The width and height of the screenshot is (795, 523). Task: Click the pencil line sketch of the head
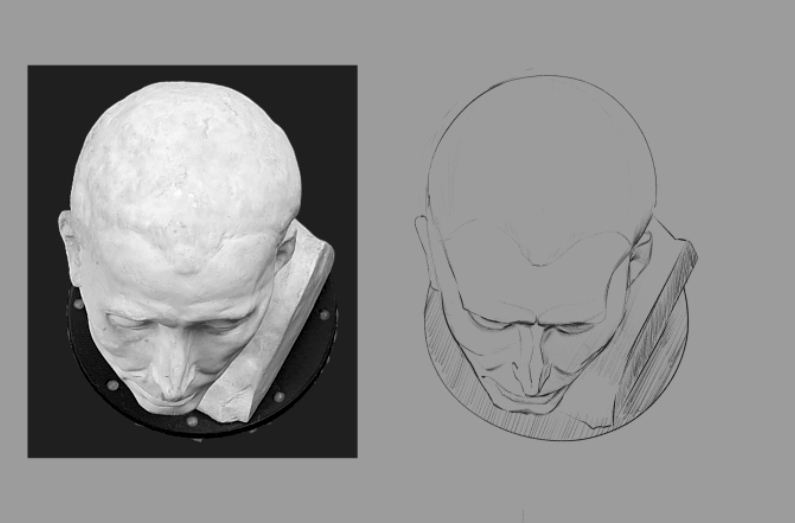click(x=556, y=257)
